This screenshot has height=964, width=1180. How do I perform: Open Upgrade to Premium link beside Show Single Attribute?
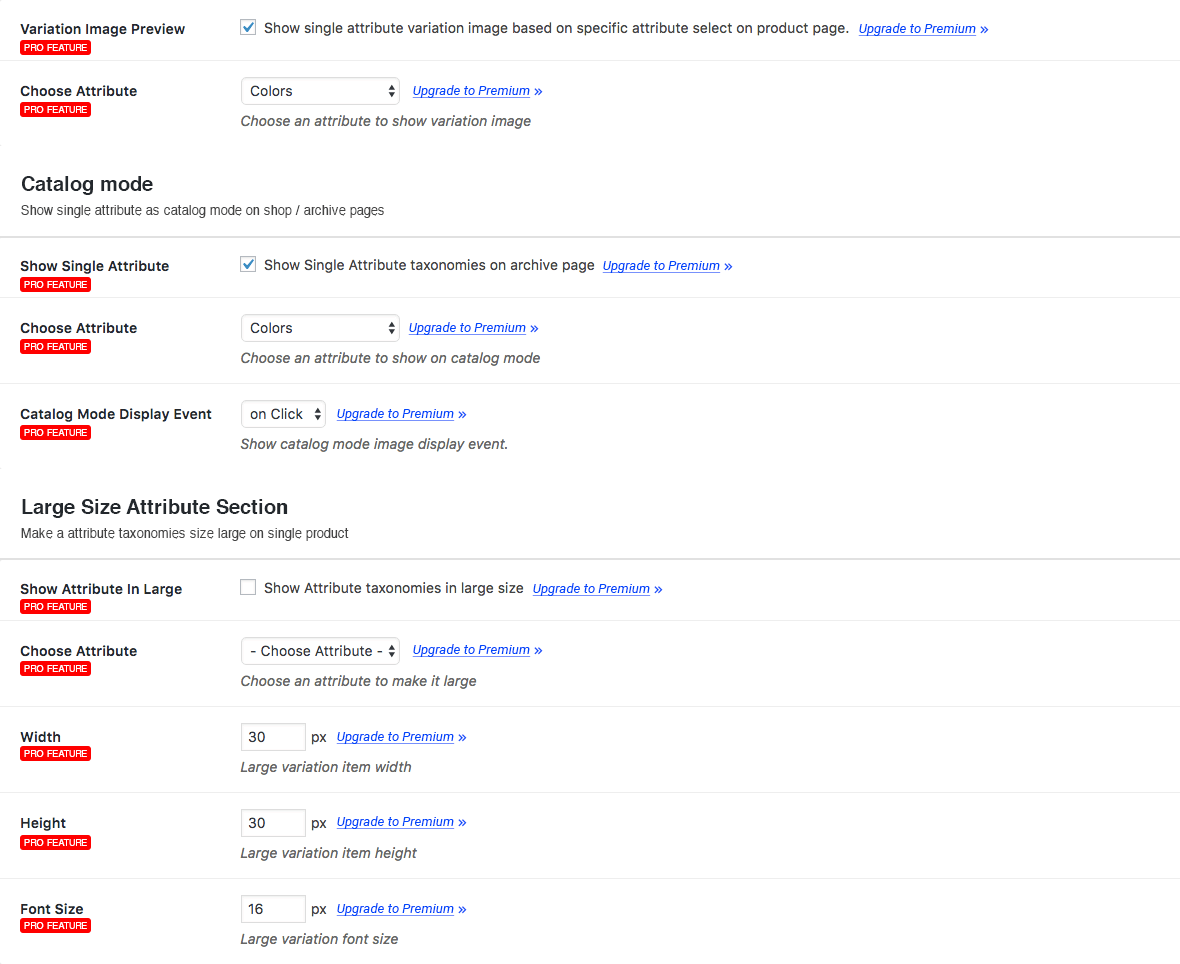(661, 266)
